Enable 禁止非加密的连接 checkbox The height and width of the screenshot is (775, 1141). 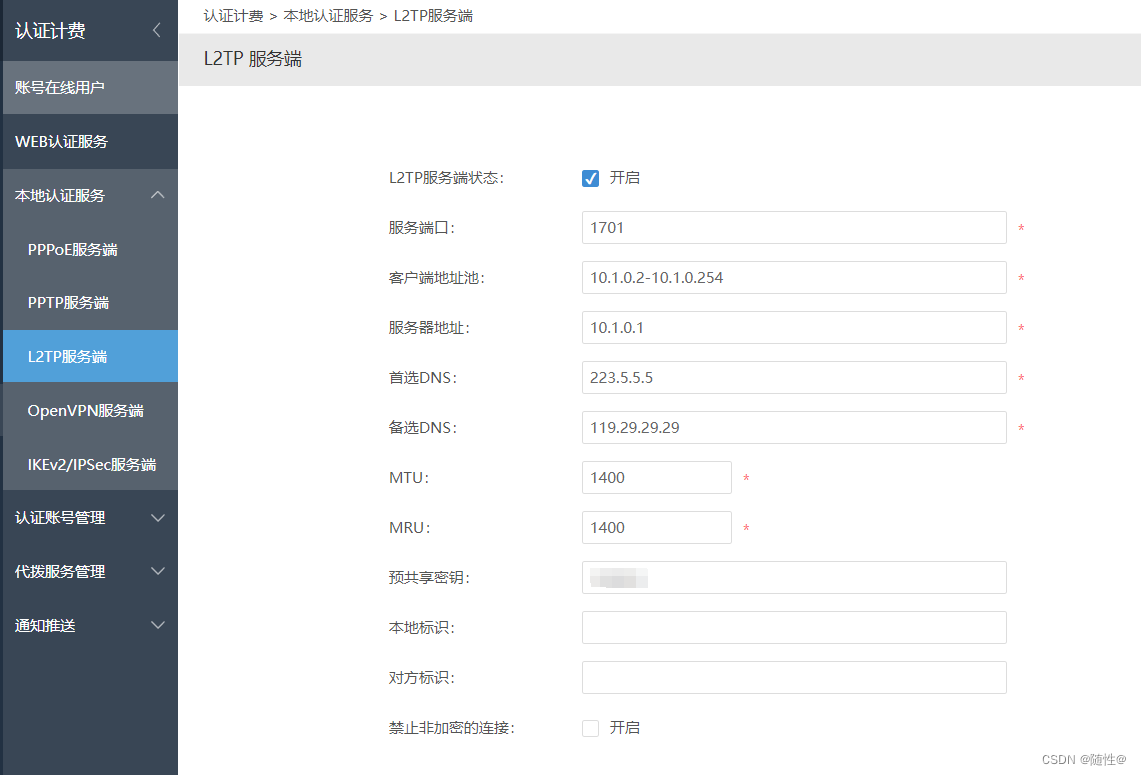click(590, 728)
